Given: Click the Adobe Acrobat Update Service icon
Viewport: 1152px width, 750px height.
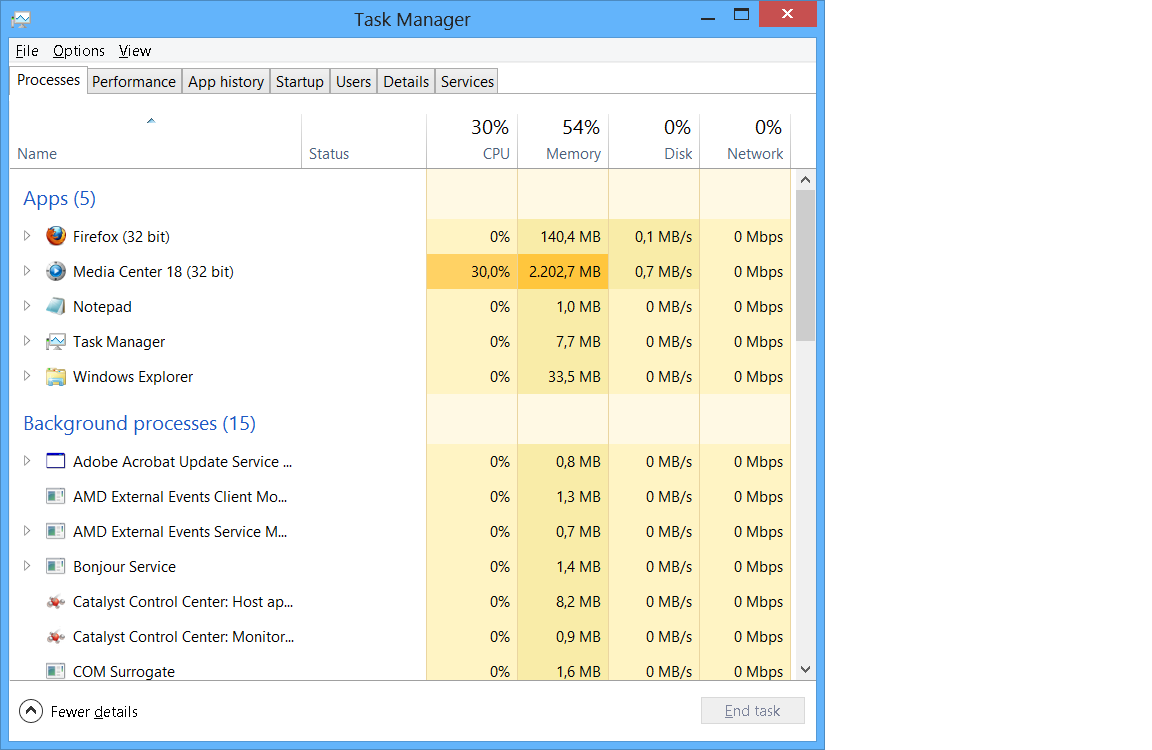Looking at the screenshot, I should point(56,462).
